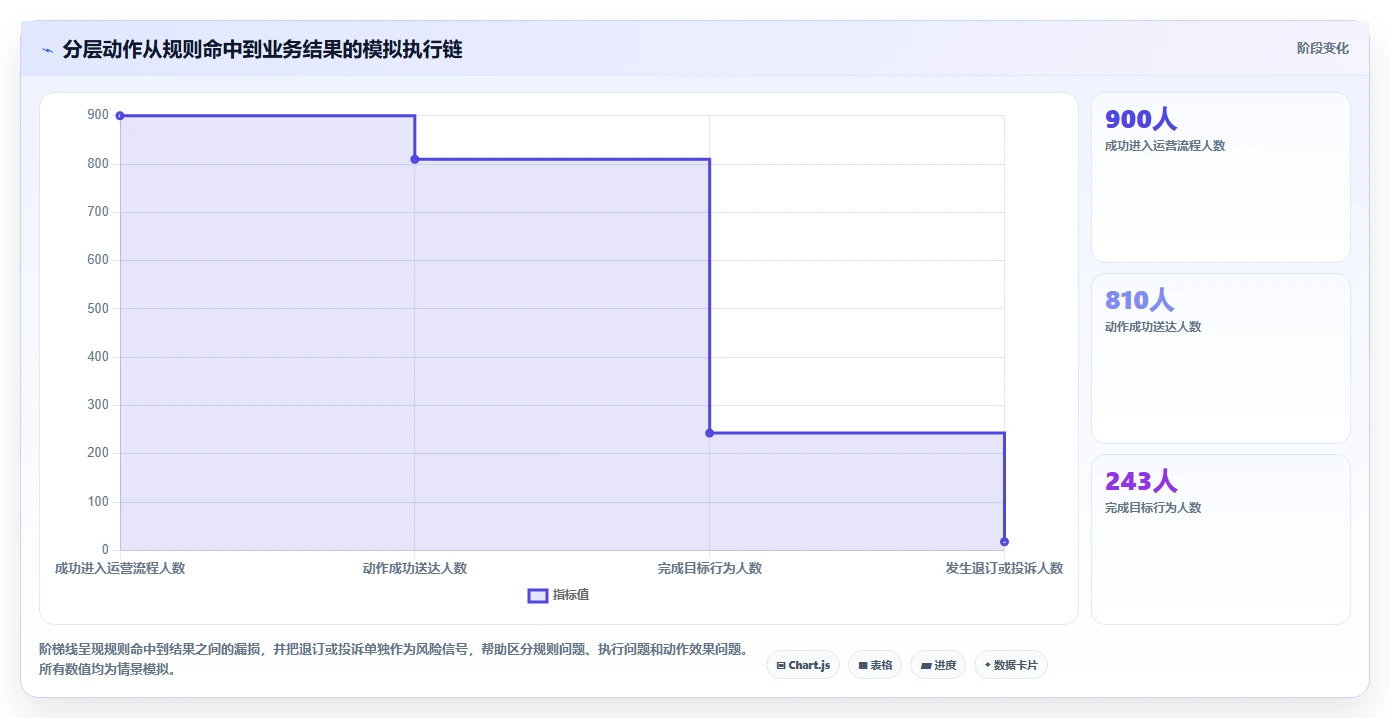Click the 成功进入运营流程人数 caption in 900人 card

coord(1165,146)
